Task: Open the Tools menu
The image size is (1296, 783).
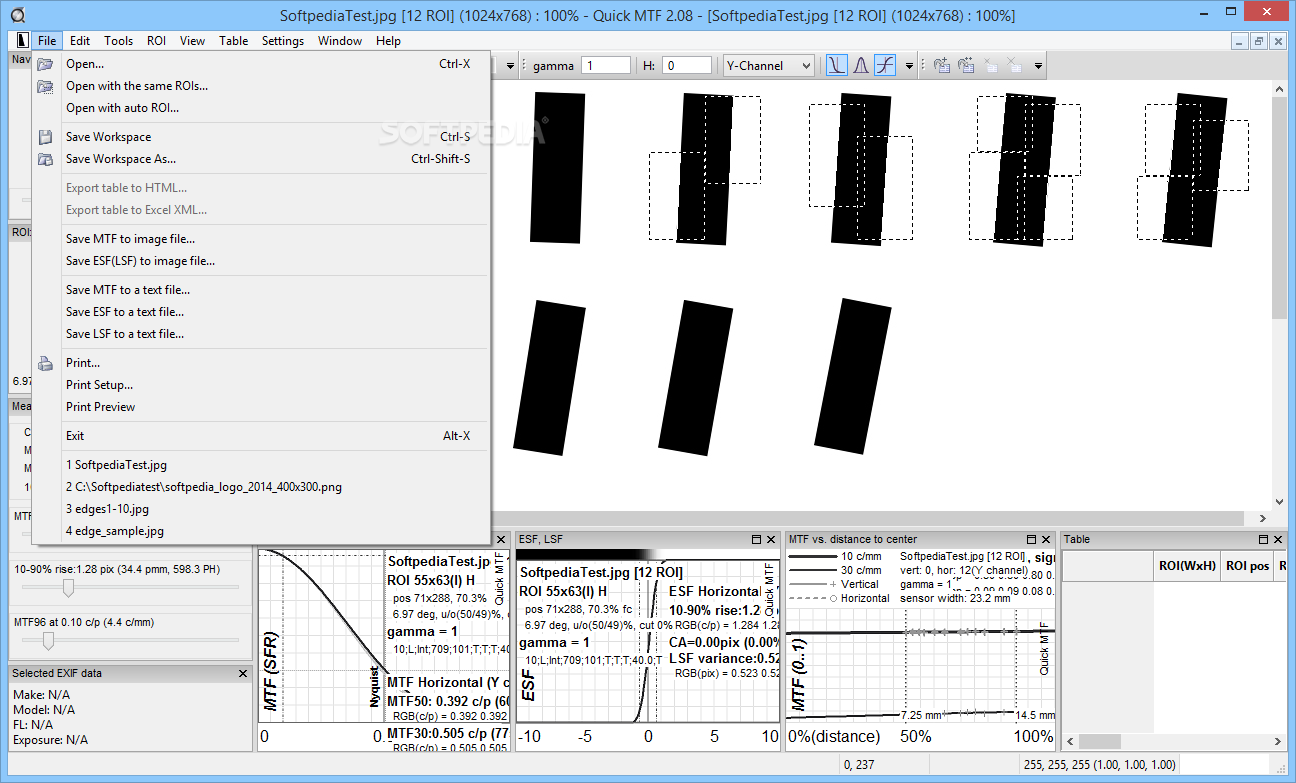Action: (119, 41)
